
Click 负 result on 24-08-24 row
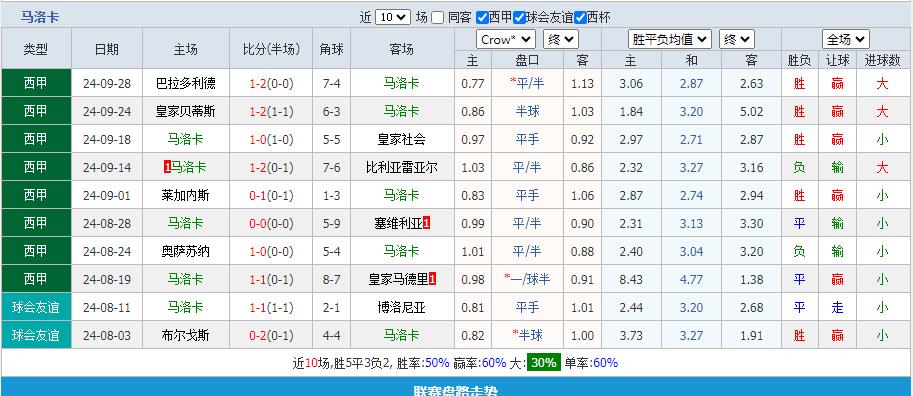click(799, 251)
